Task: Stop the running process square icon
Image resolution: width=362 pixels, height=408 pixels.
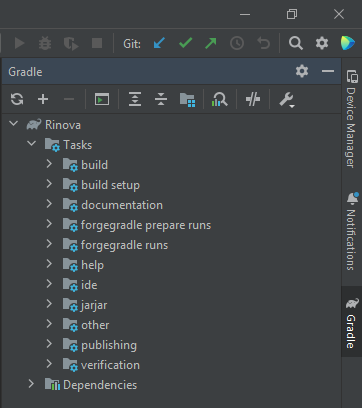Action: tap(97, 43)
